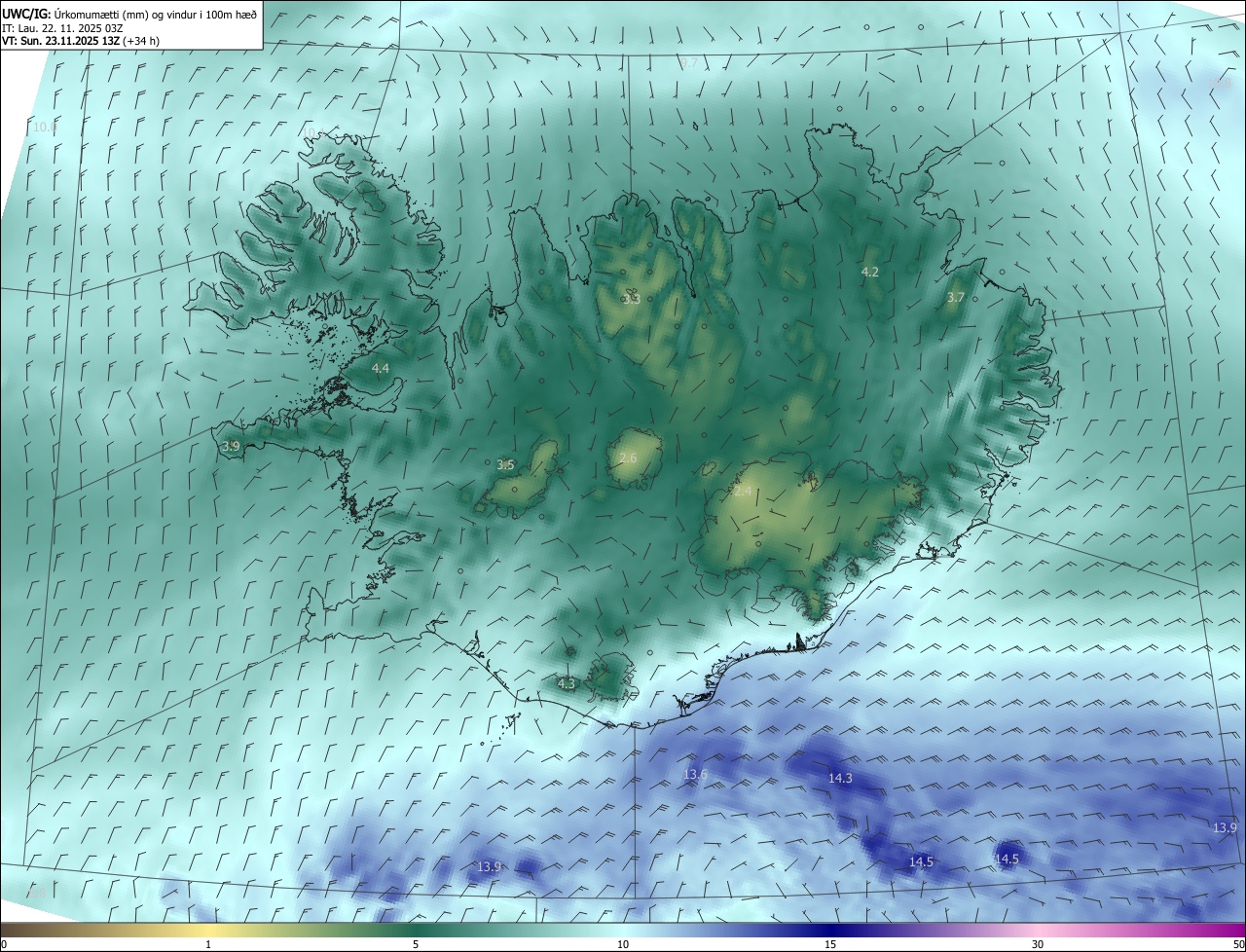This screenshot has height=952, width=1246.
Task: Click the 14.3 value label
Action: click(840, 778)
